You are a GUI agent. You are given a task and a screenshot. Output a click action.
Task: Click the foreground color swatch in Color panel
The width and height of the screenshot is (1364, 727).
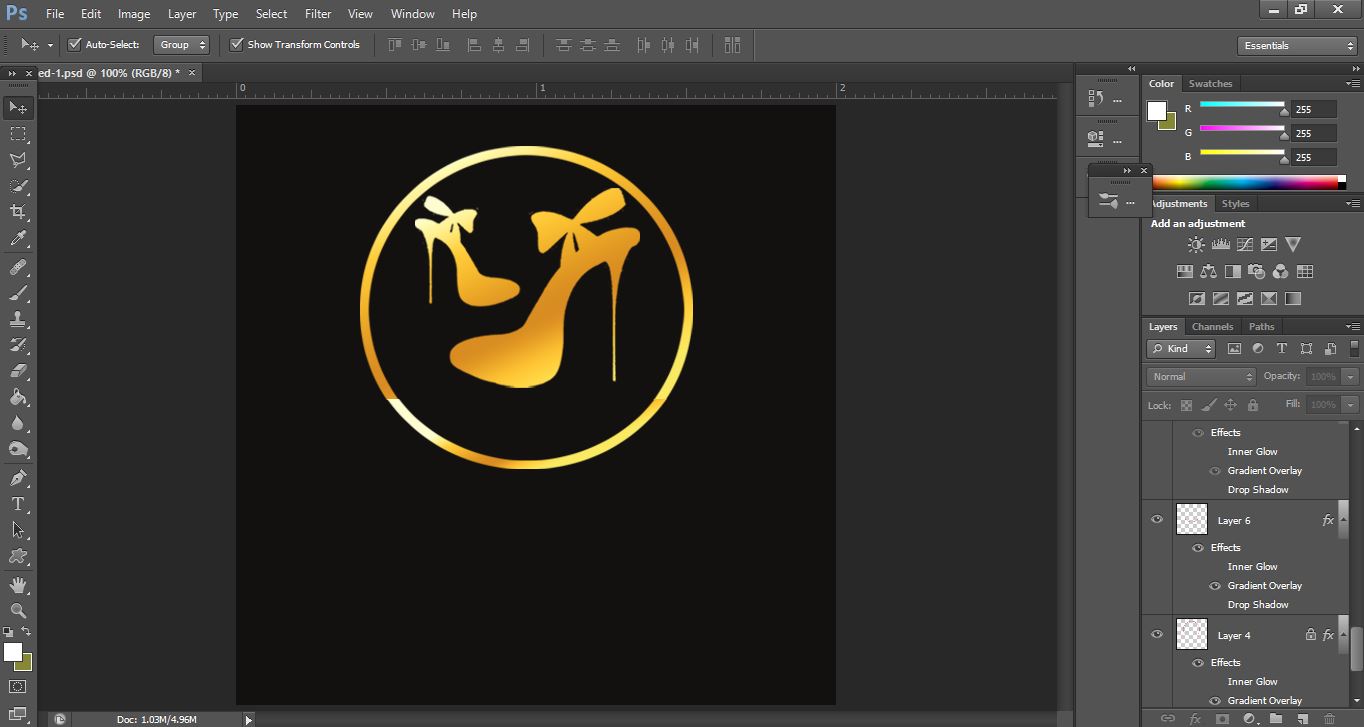(1157, 110)
